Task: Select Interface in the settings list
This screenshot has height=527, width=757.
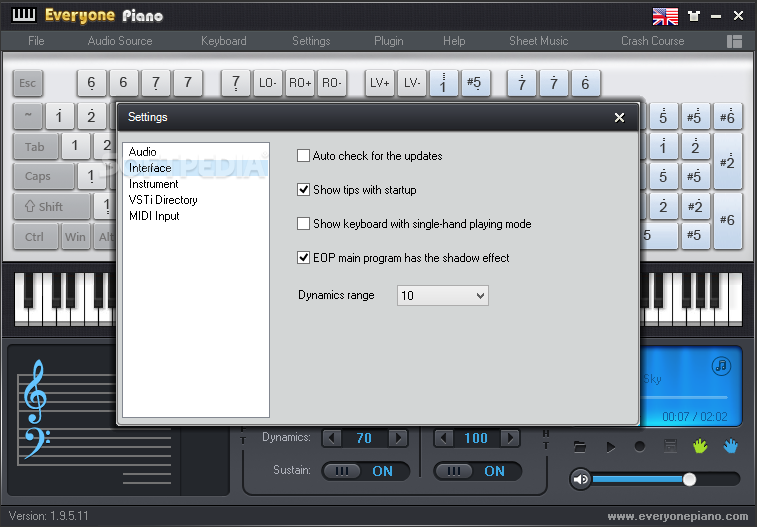Action: [196, 168]
